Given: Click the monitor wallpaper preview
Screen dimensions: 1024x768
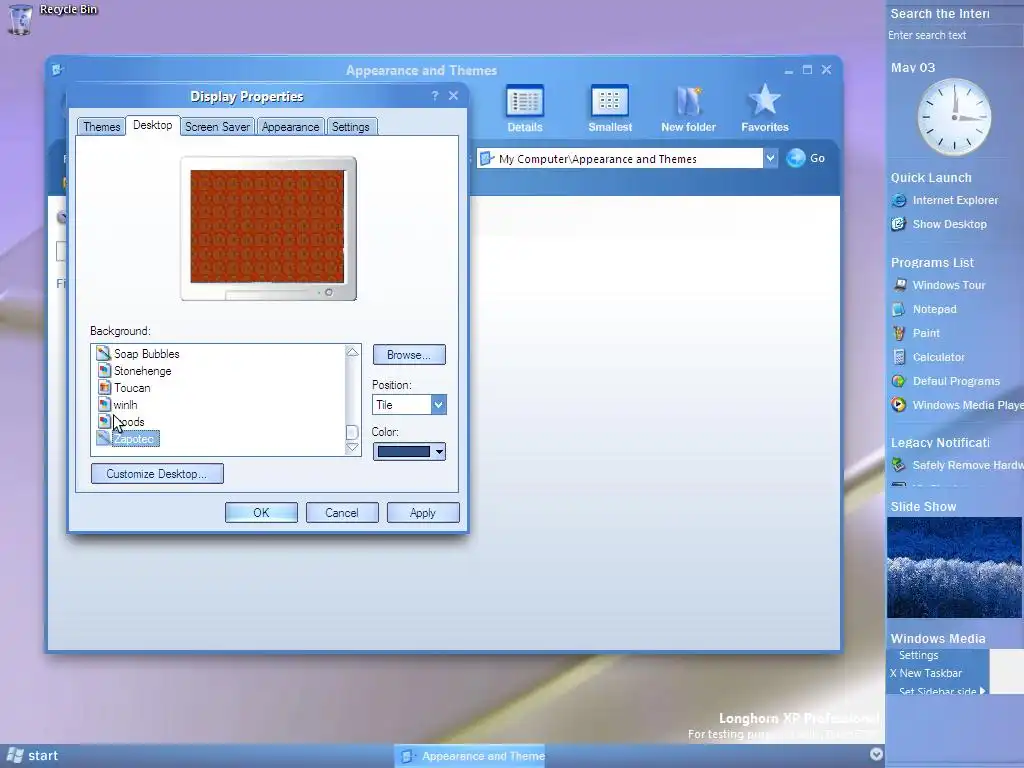Looking at the screenshot, I should (x=267, y=226).
